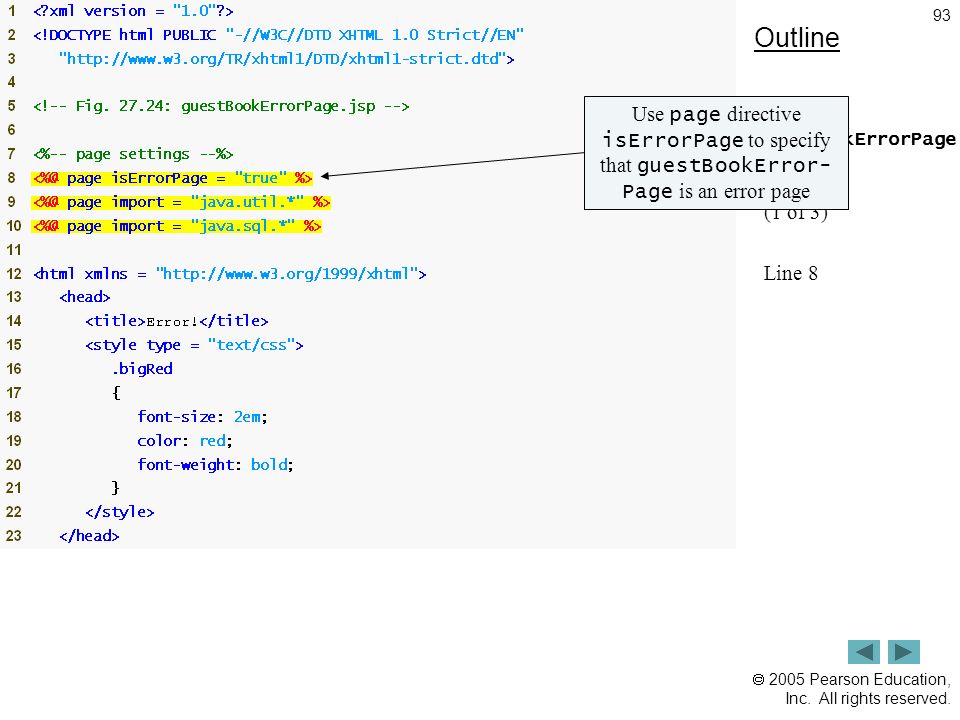Click the opening brace on line 17
This screenshot has height=720, width=960.
[116, 392]
